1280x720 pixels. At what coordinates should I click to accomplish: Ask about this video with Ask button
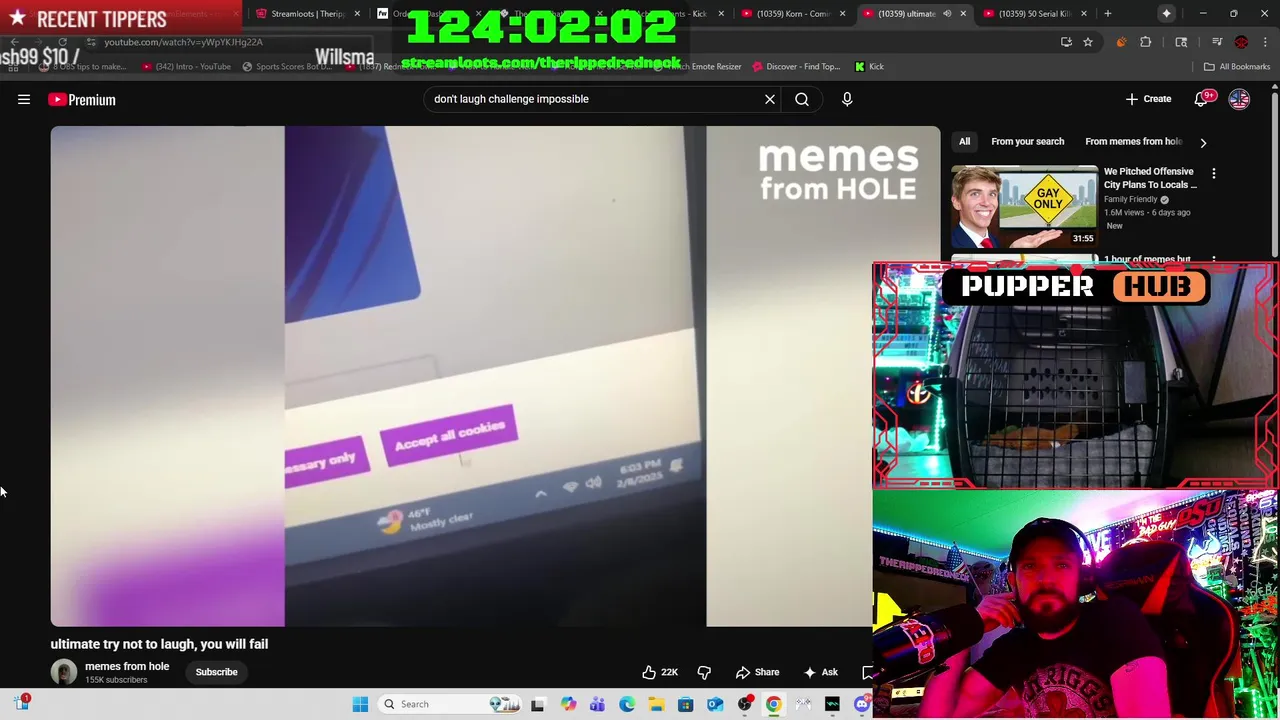(x=820, y=672)
